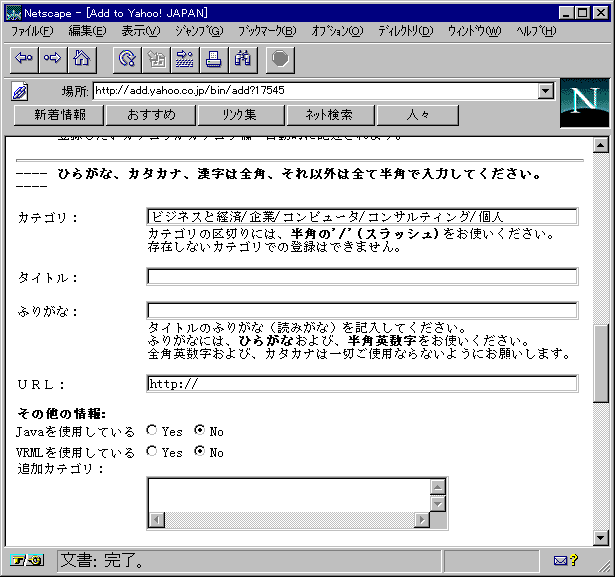Open the Netscape window system menu icon
The width and height of the screenshot is (615, 577).
pos(13,13)
